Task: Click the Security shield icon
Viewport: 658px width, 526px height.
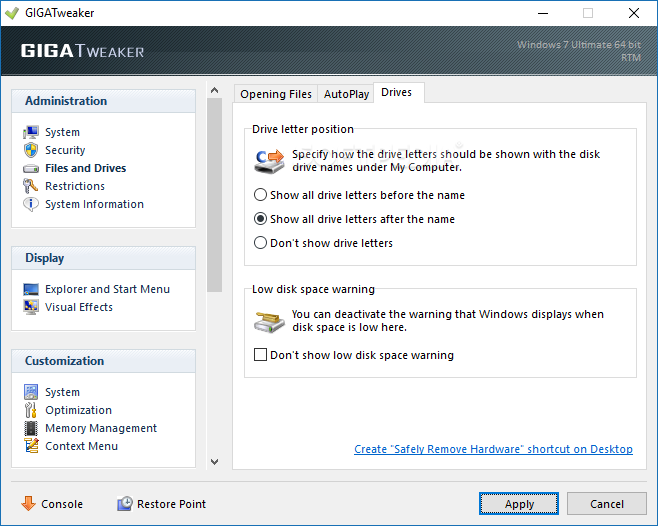Action: click(31, 150)
